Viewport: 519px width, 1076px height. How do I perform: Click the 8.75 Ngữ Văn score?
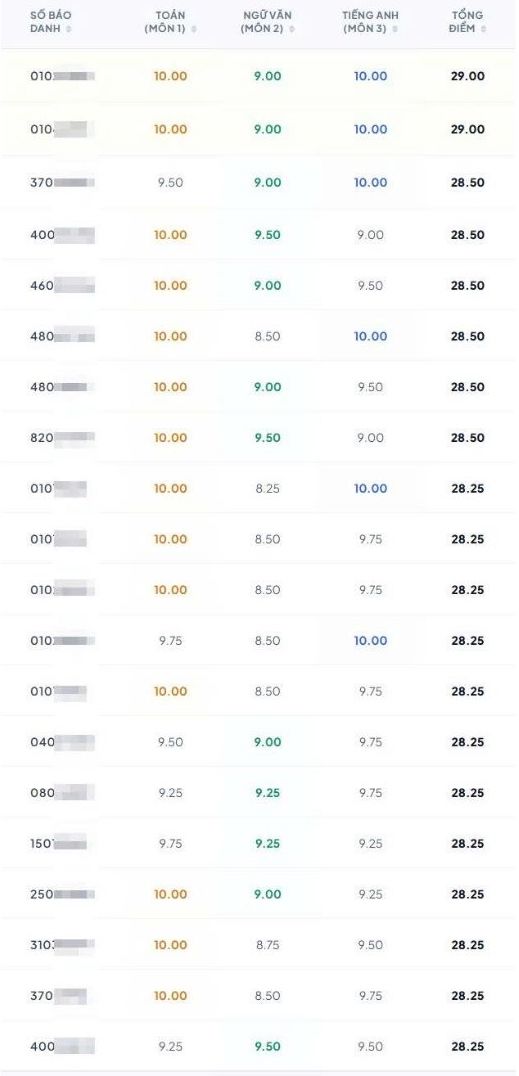(x=268, y=945)
